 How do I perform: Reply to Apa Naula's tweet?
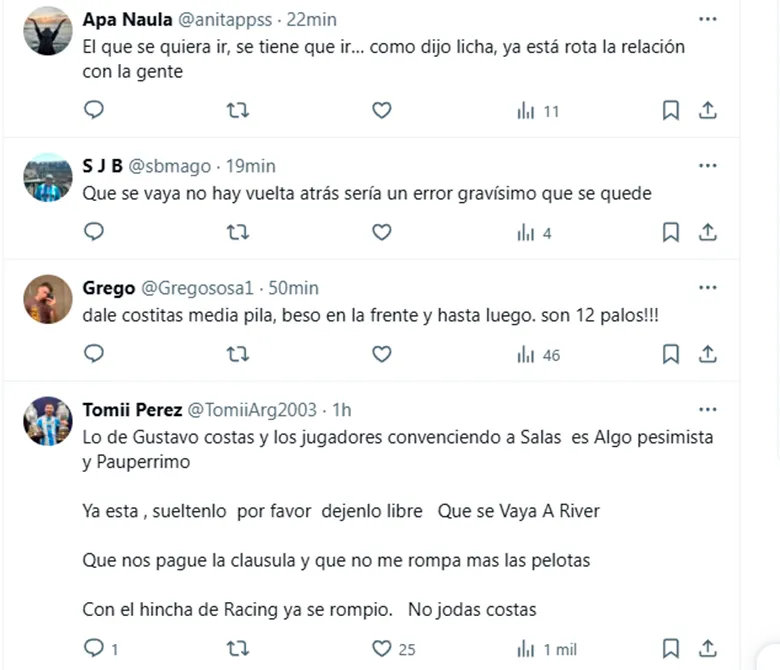(93, 111)
